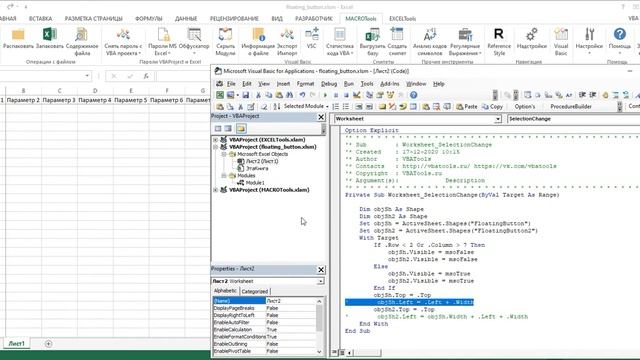This screenshot has height=360, width=640.
Task: Select the Лист1 sheet tab
Action: [17, 344]
